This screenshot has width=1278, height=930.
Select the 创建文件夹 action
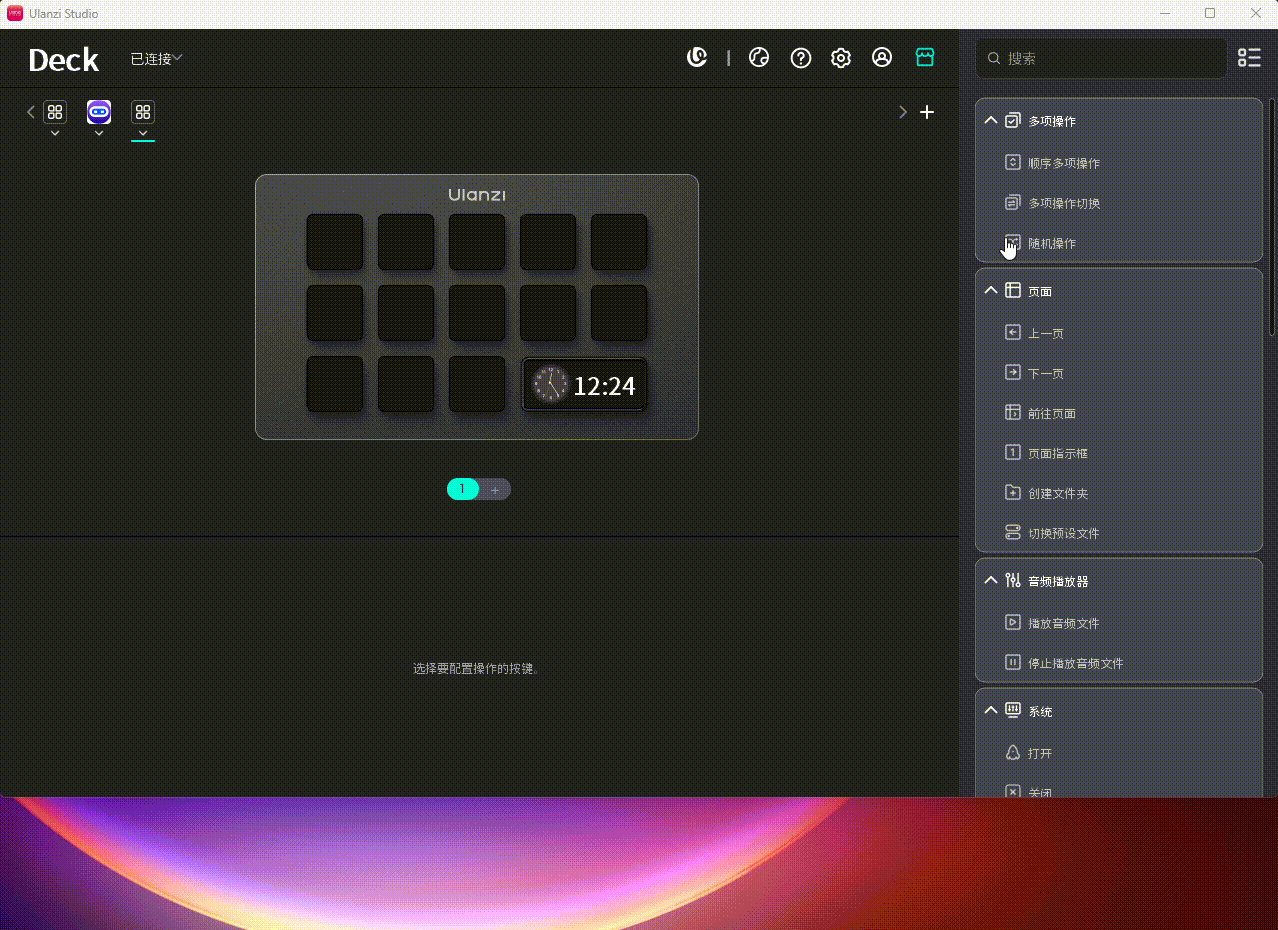(1057, 493)
